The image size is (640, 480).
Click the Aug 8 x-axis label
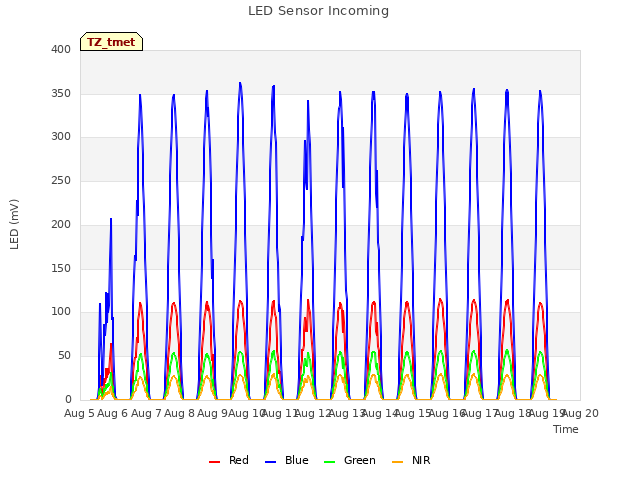(179, 413)
